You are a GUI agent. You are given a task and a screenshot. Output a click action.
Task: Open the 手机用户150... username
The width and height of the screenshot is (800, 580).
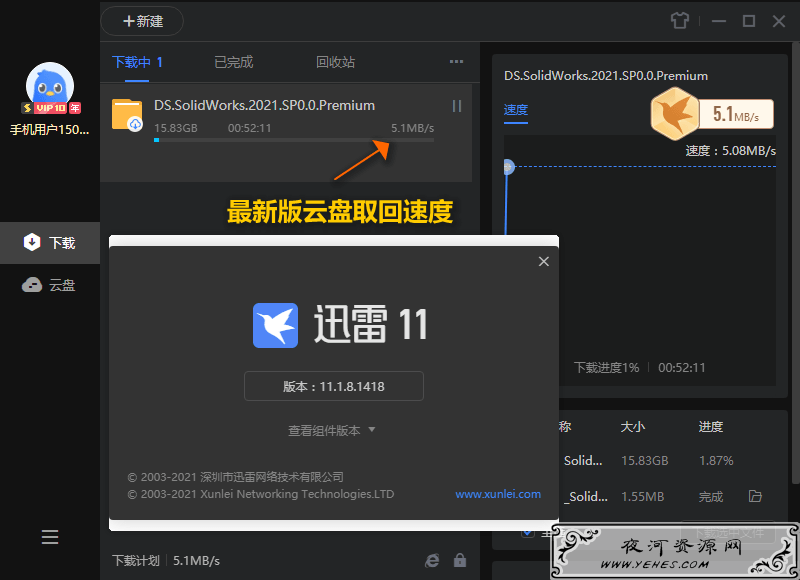click(x=49, y=130)
